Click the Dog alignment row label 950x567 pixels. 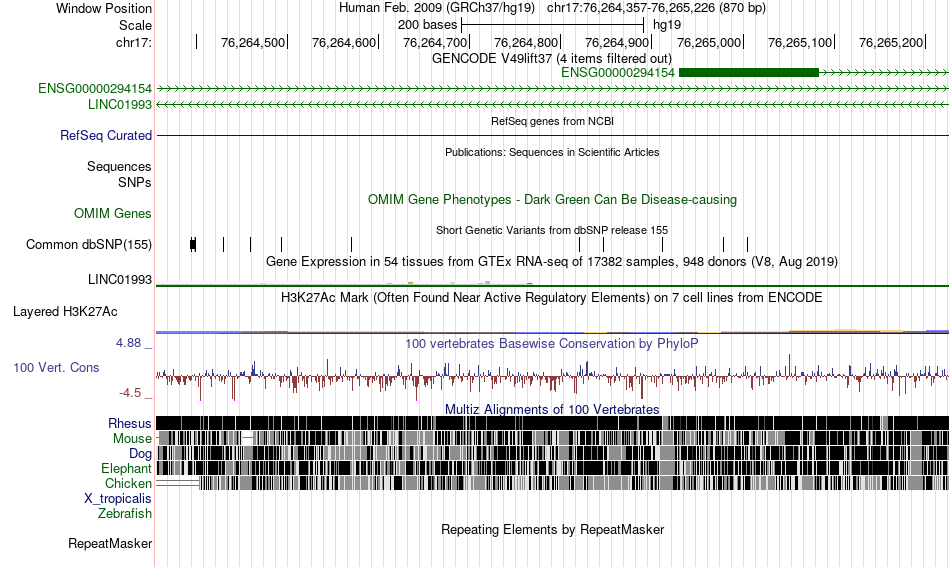[x=140, y=453]
